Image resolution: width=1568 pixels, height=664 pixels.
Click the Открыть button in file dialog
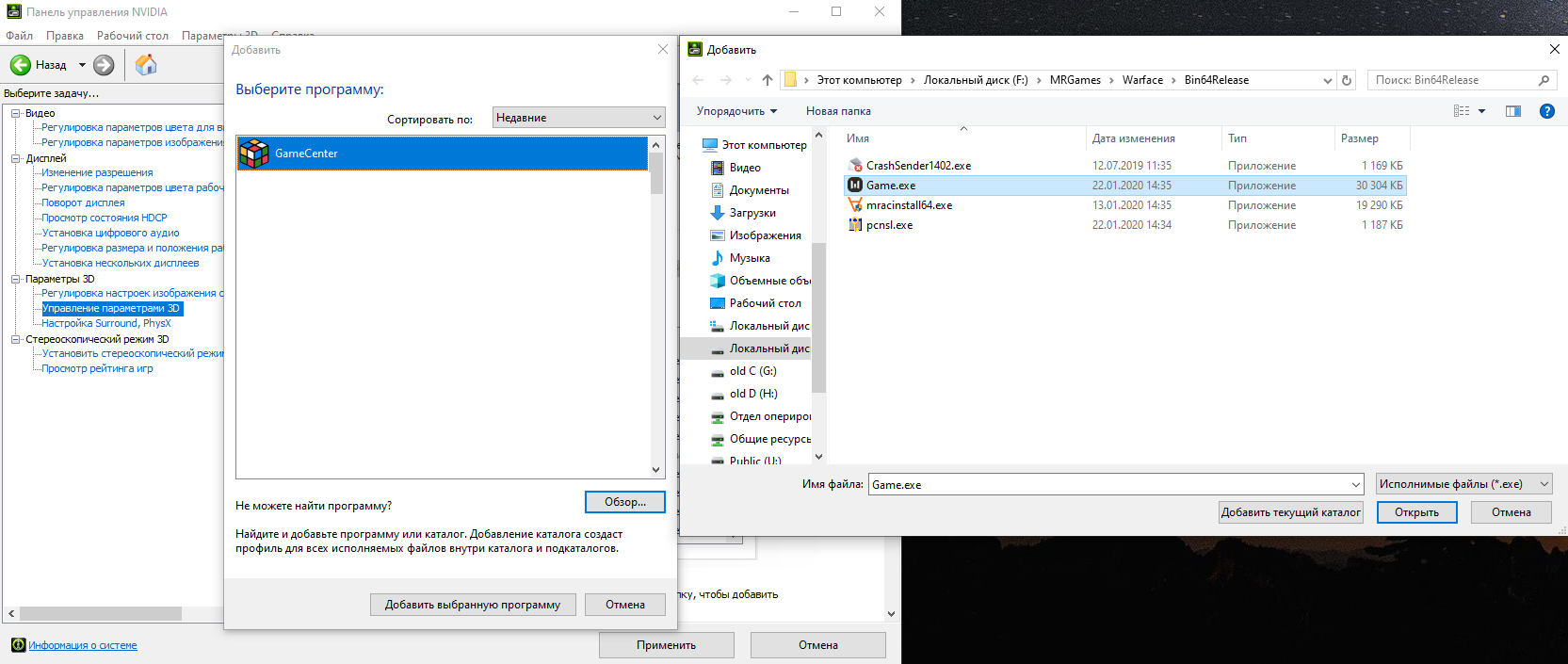pos(1417,512)
